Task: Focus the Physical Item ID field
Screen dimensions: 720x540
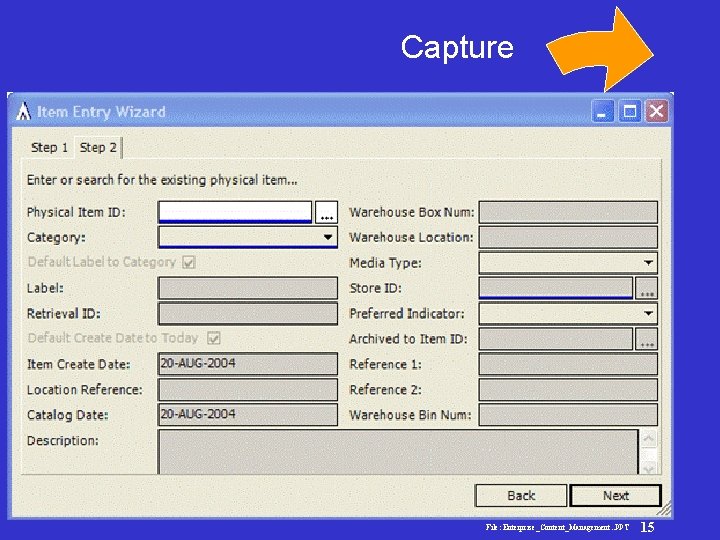Action: click(235, 212)
